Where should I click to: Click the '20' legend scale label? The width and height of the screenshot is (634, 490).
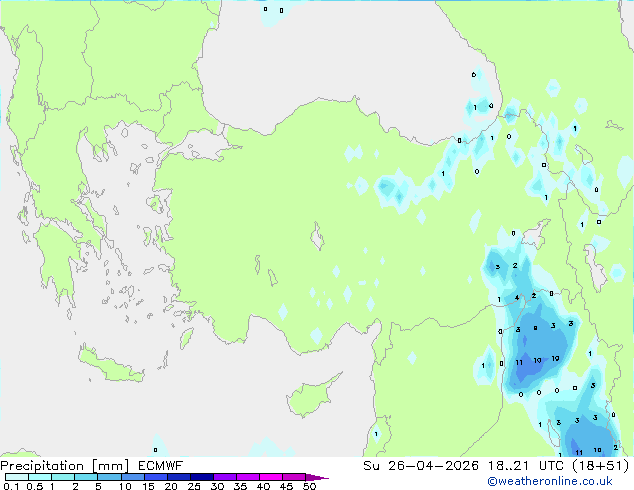point(171,486)
